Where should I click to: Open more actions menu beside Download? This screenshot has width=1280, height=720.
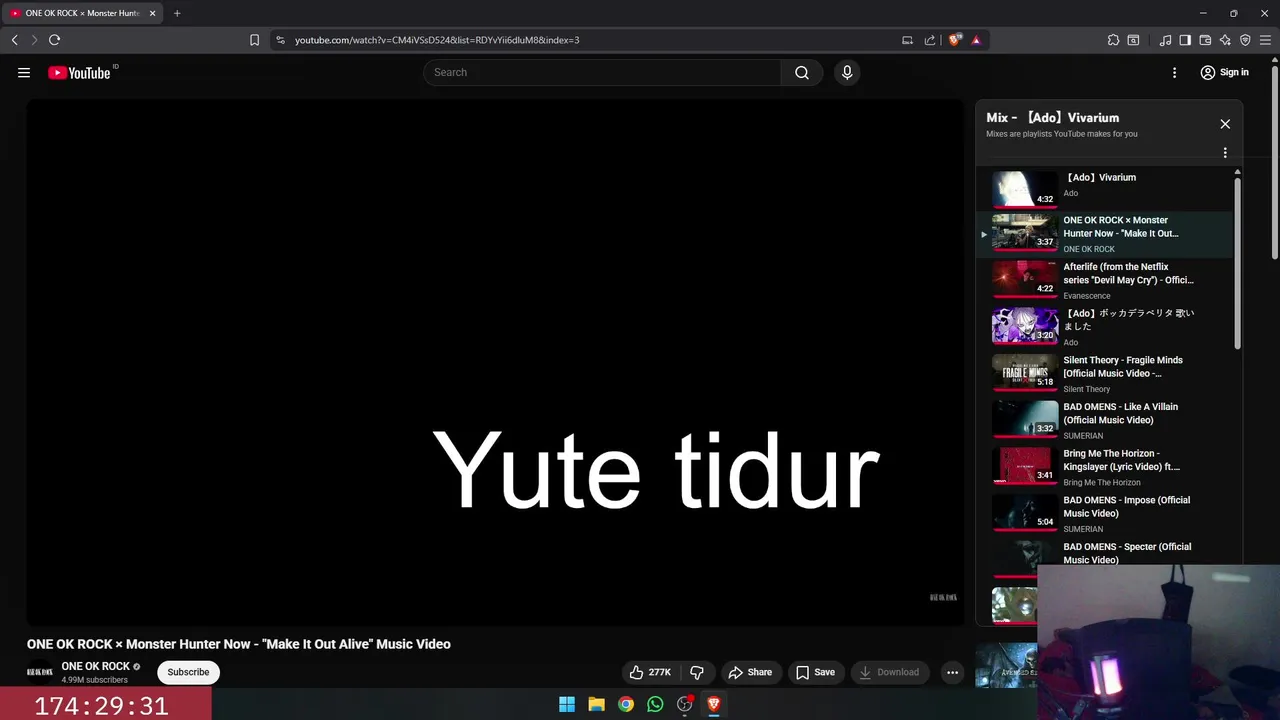[952, 672]
